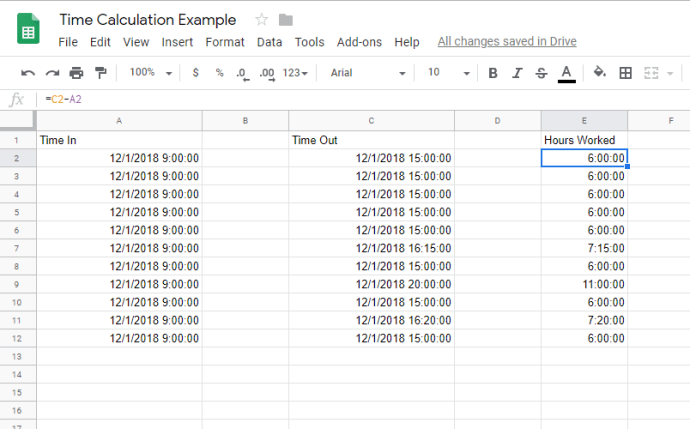Expand the Arial font dropdown
Screen dimensions: 690x429
(x=367, y=73)
